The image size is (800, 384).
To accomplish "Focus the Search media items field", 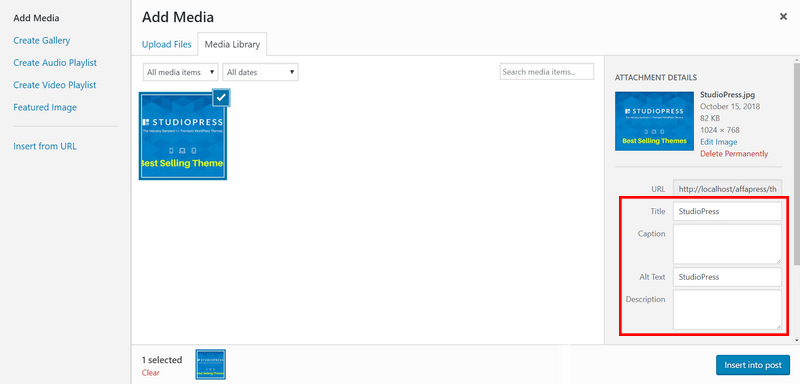I will tap(546, 72).
